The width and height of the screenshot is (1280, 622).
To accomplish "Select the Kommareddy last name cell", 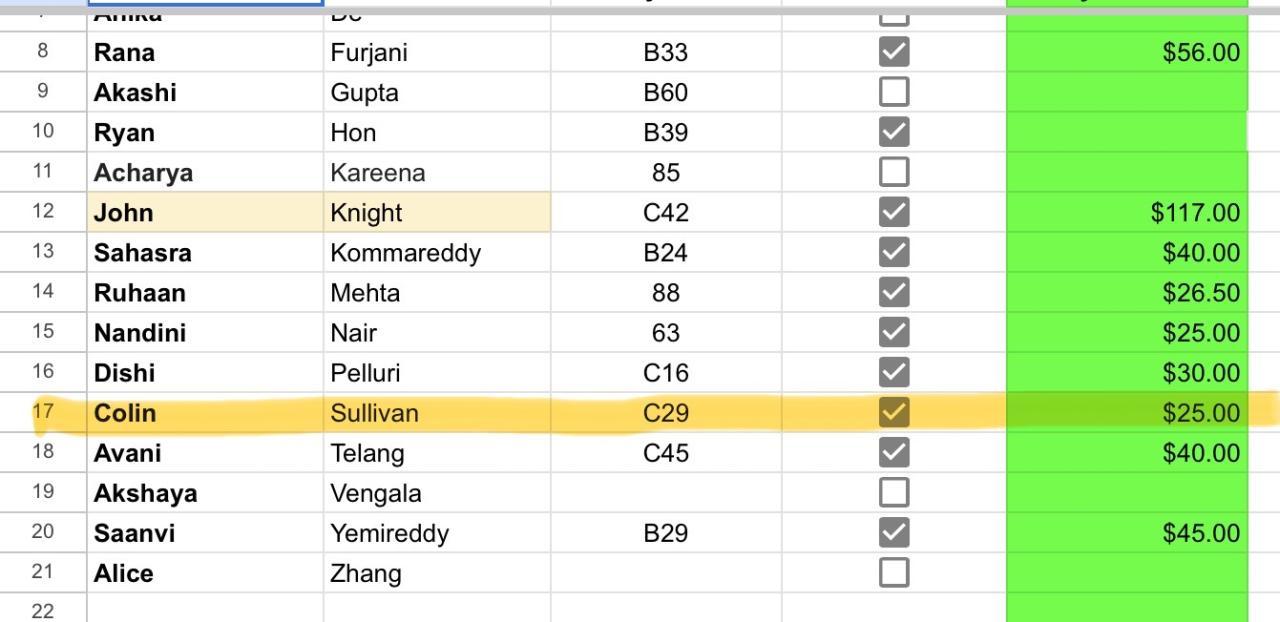I will [436, 253].
